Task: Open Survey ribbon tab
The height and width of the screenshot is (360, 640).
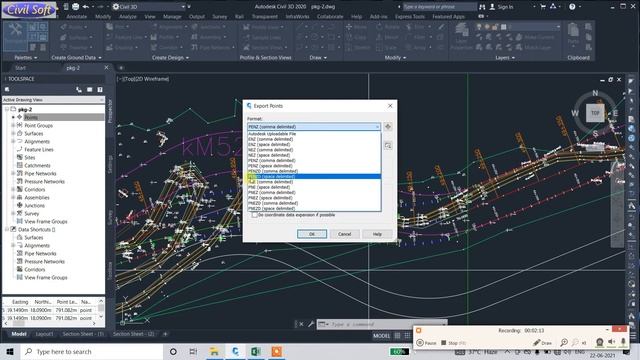Action: click(220, 17)
